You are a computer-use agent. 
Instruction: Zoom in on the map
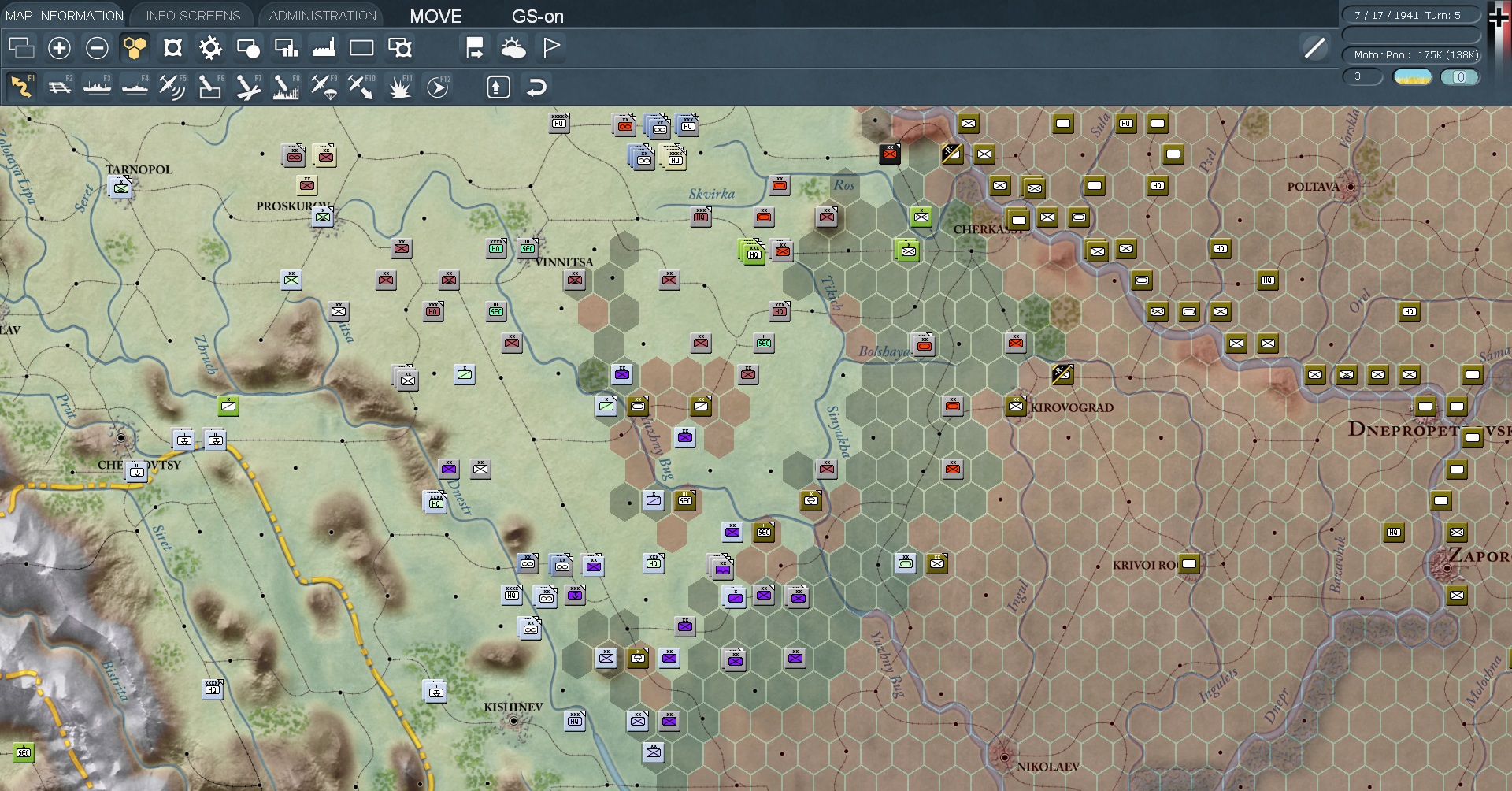point(59,48)
